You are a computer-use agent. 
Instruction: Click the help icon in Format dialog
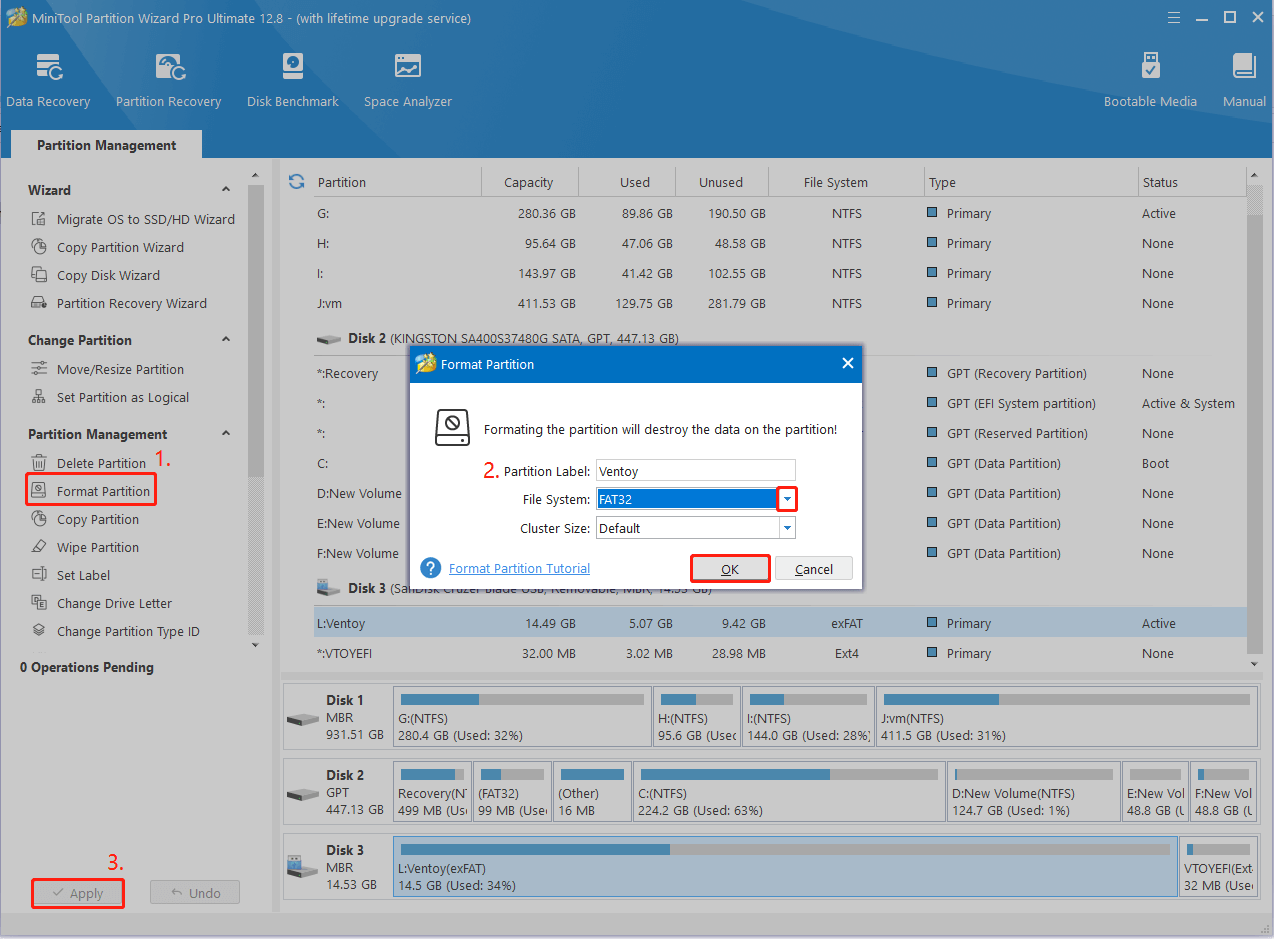(431, 568)
